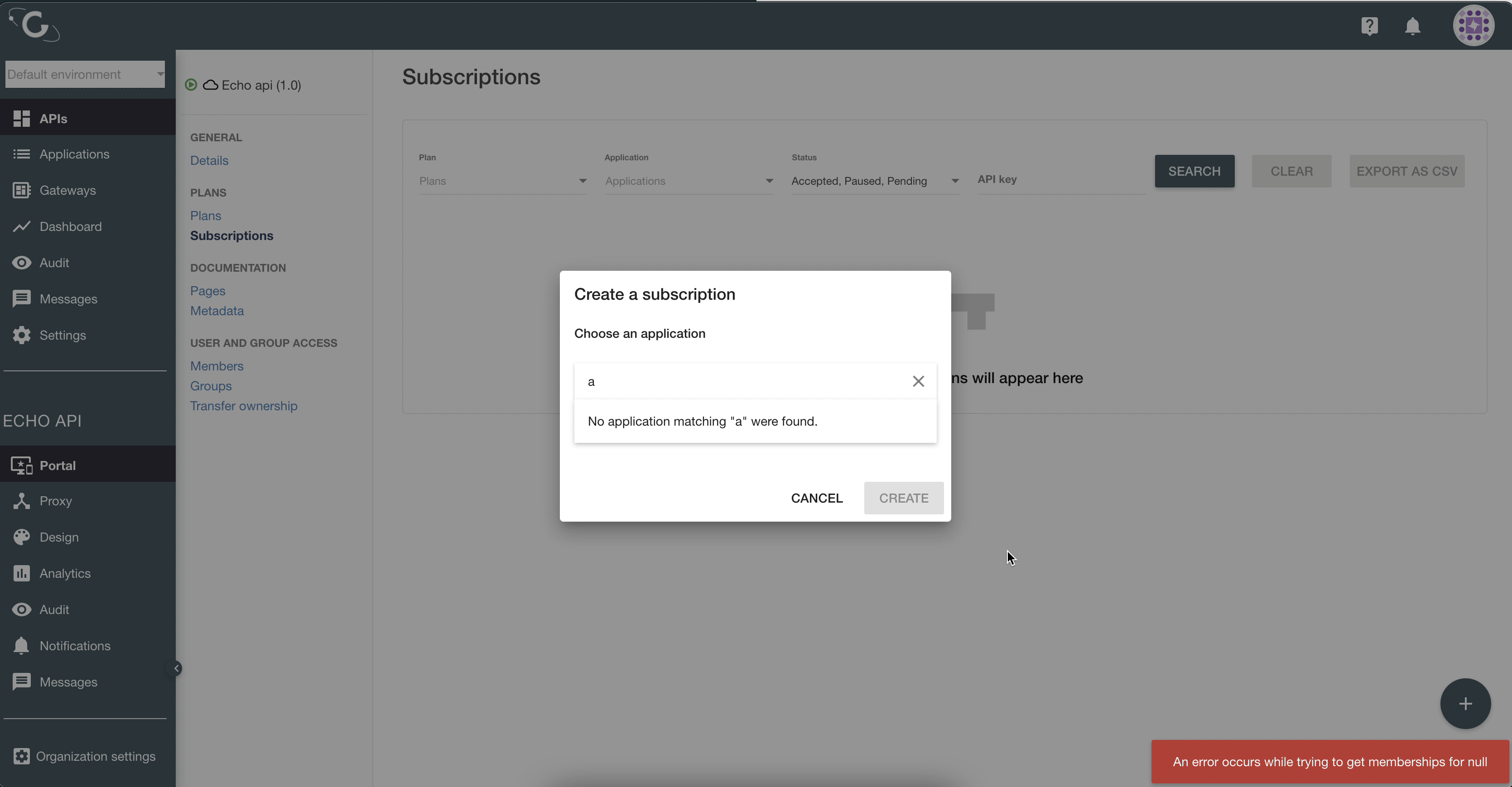
Task: Cancel the Create a subscription dialog
Action: 816,498
